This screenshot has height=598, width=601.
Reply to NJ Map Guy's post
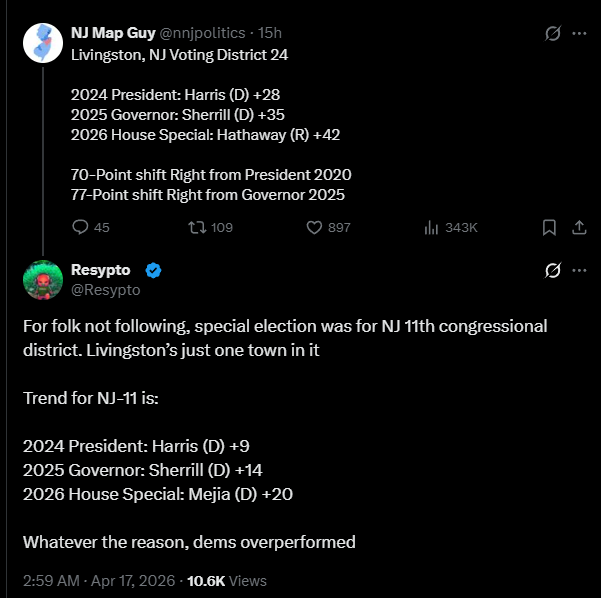[81, 228]
